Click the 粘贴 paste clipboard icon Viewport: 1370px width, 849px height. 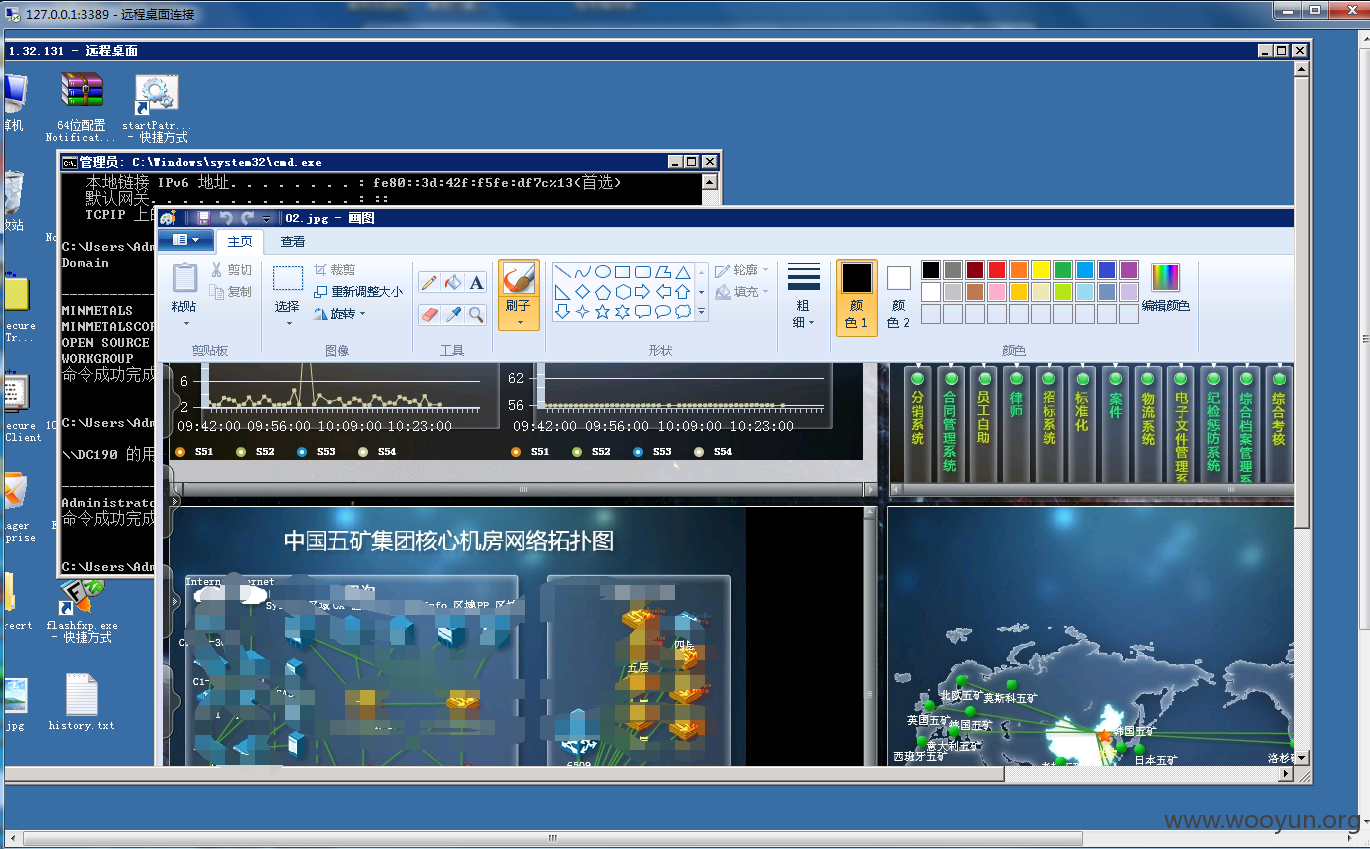[x=185, y=278]
